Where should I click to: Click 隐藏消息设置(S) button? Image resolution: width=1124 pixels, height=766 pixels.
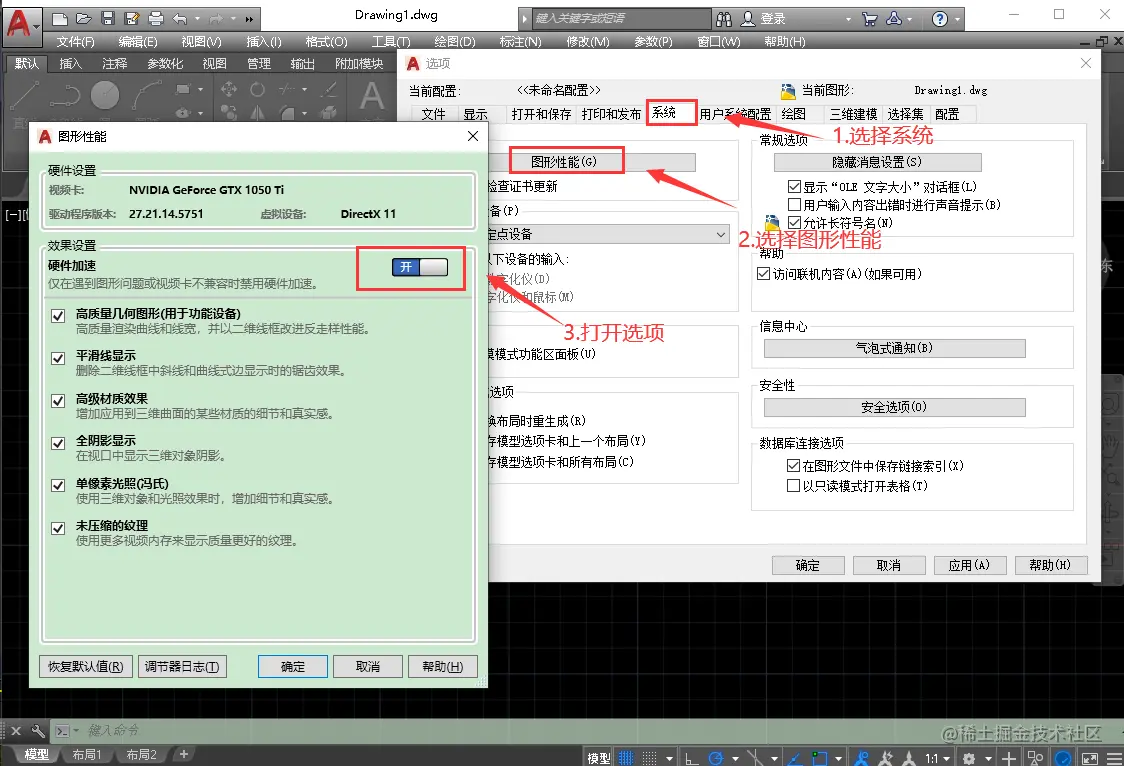[x=877, y=162]
